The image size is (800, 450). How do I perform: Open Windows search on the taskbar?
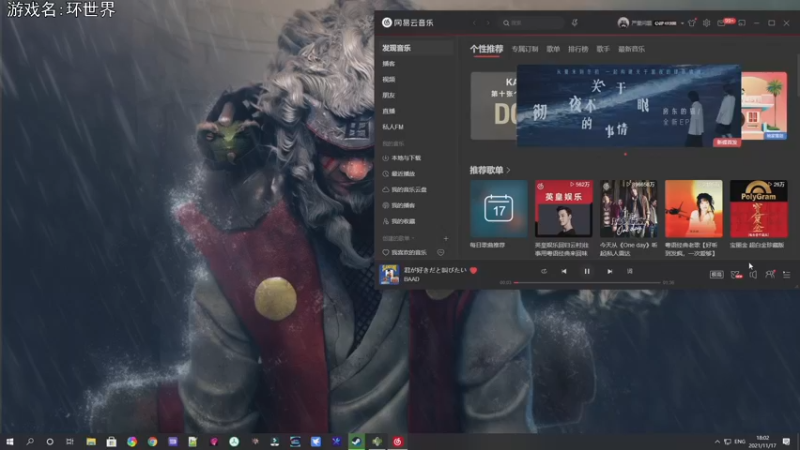(30, 441)
